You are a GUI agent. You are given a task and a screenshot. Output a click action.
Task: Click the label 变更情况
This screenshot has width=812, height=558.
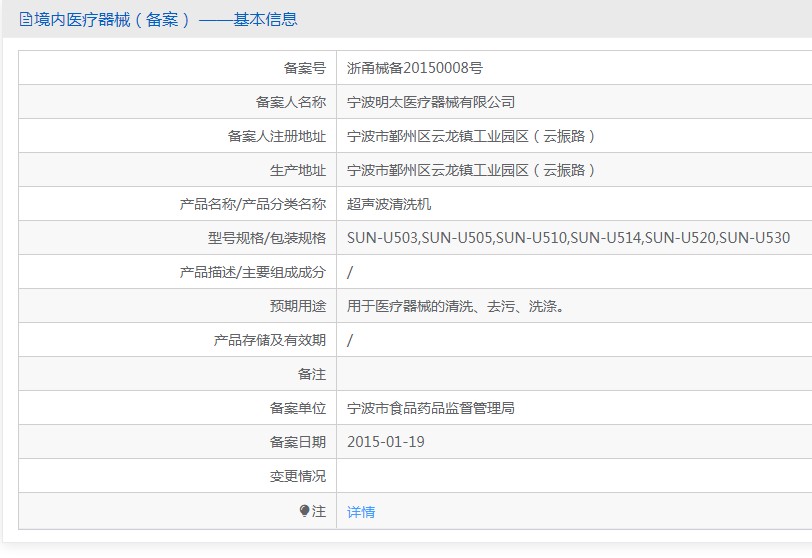[298, 476]
